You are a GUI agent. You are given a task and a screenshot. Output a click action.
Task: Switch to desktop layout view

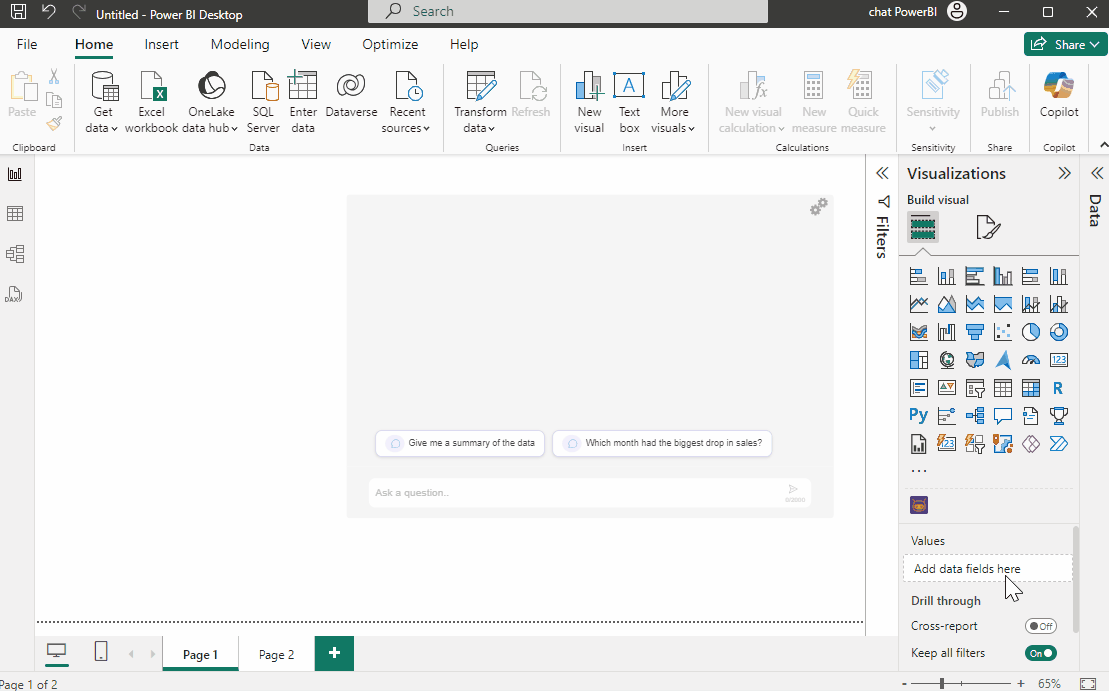coord(57,651)
